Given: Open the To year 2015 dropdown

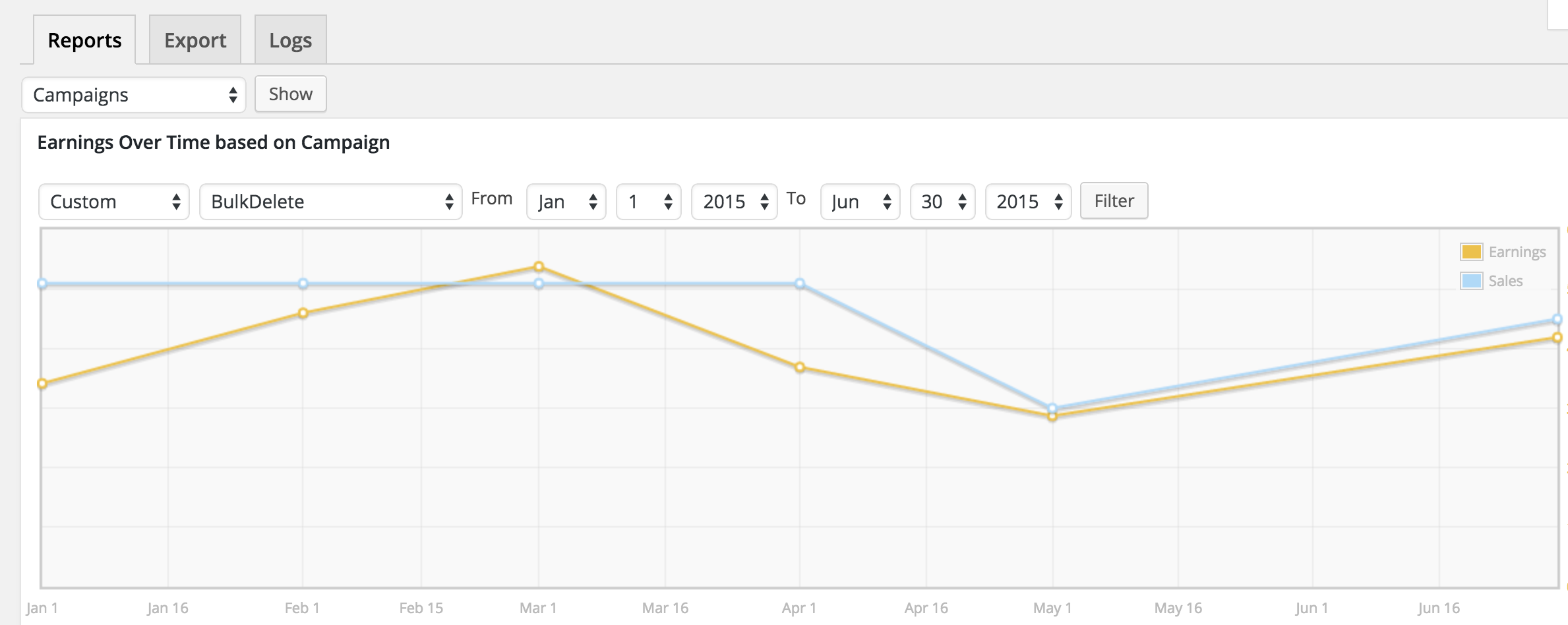Looking at the screenshot, I should tap(1028, 202).
